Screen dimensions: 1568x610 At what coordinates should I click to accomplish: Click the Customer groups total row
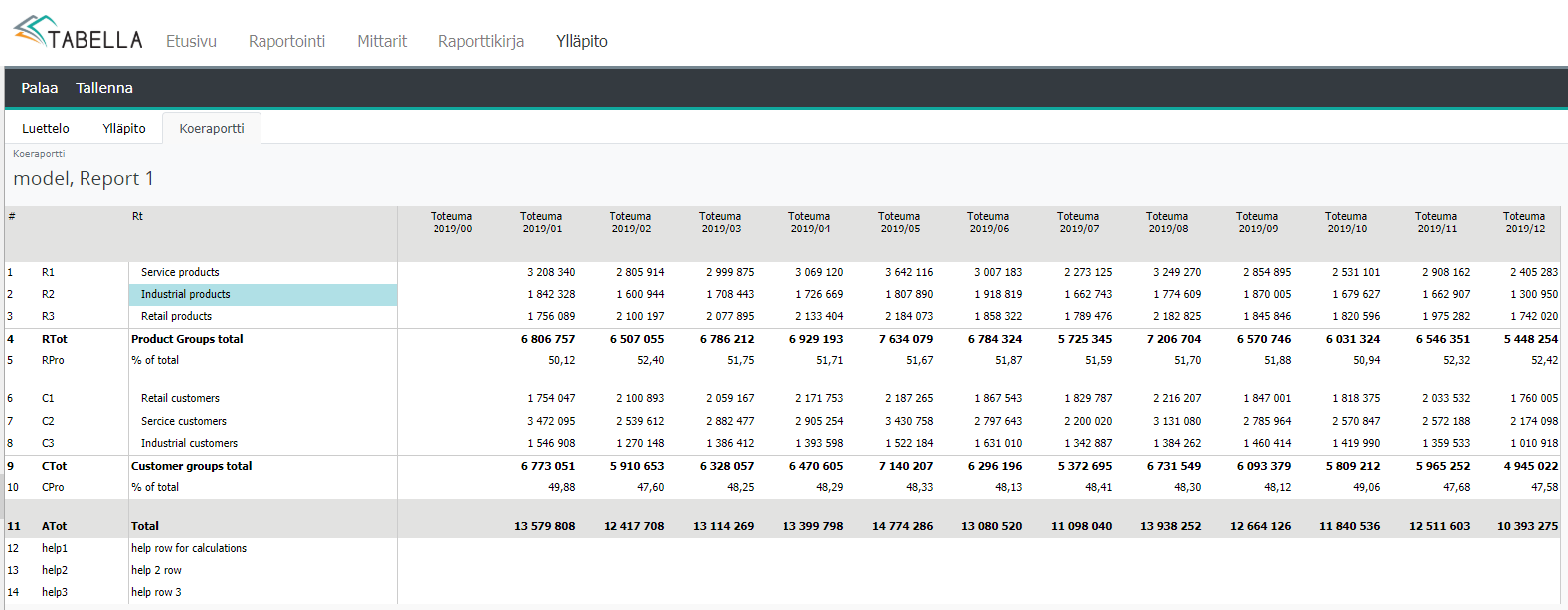point(191,466)
